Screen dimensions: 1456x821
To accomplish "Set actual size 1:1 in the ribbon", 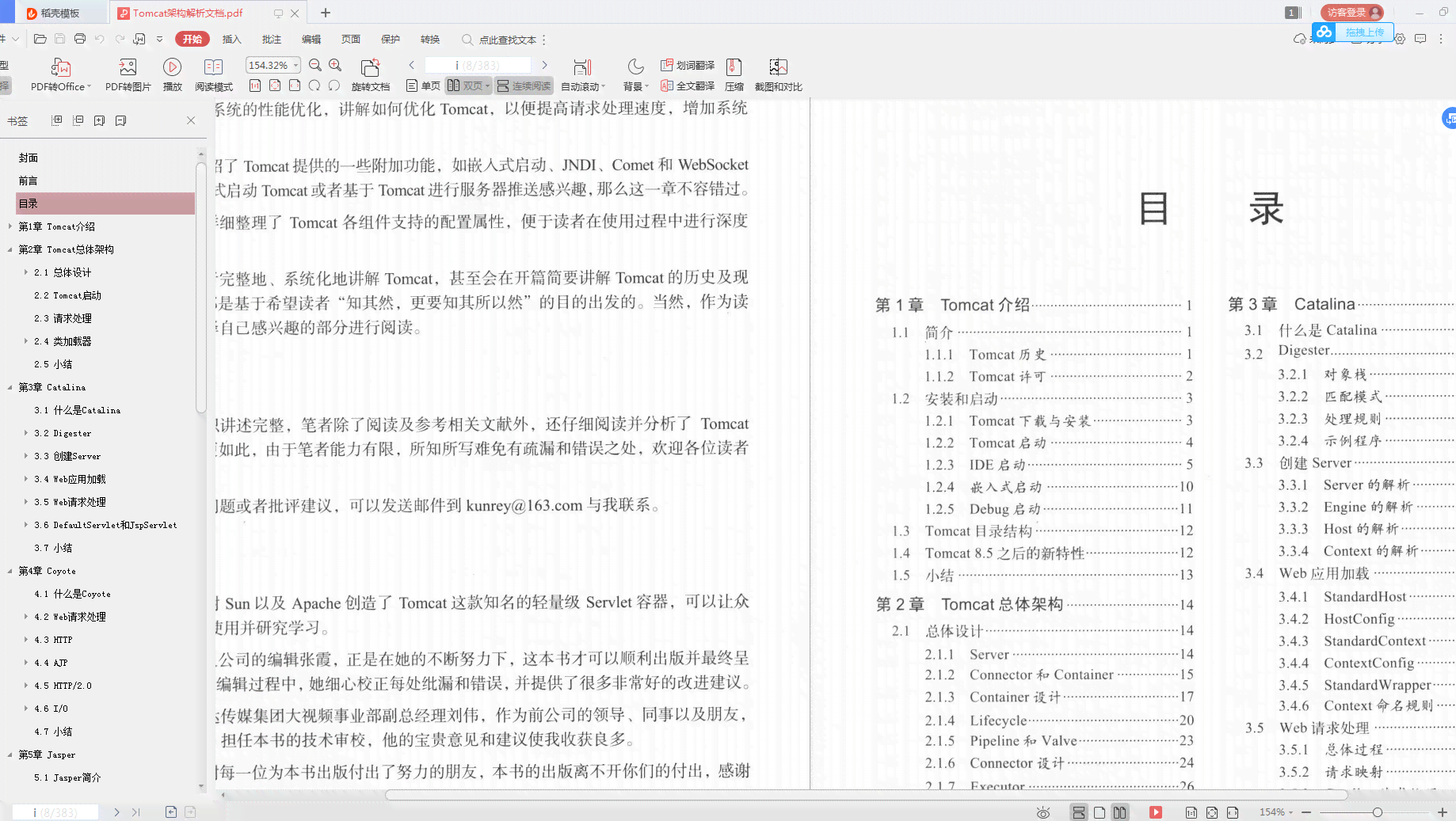I will [x=255, y=86].
